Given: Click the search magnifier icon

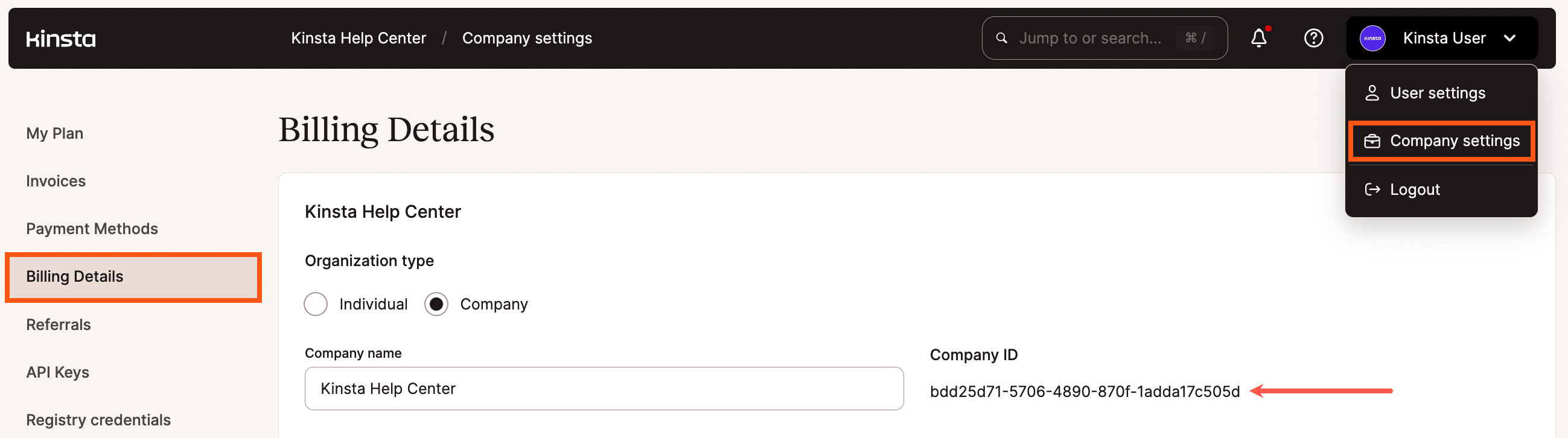Looking at the screenshot, I should tap(1001, 38).
